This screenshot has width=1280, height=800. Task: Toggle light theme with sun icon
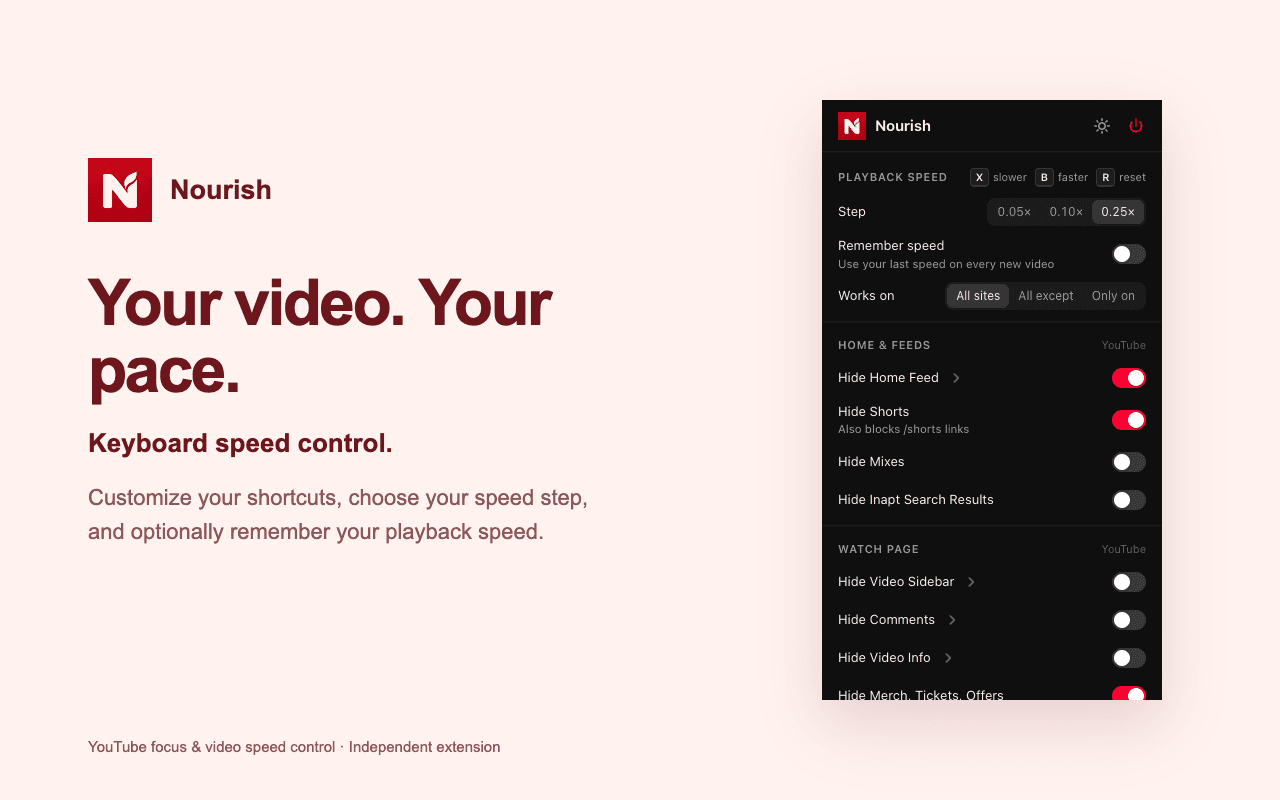point(1102,126)
